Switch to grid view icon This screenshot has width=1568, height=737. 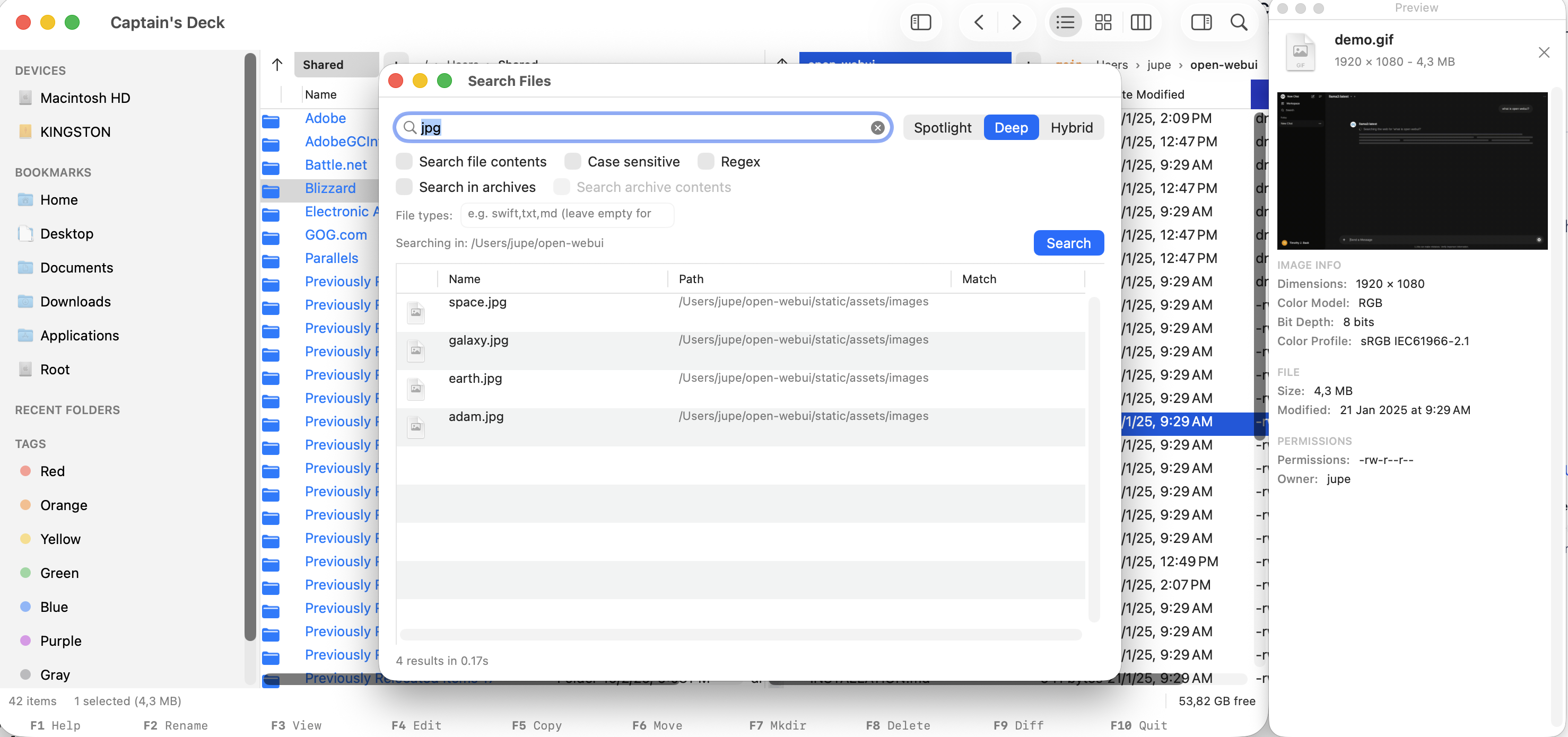pyautogui.click(x=1102, y=22)
